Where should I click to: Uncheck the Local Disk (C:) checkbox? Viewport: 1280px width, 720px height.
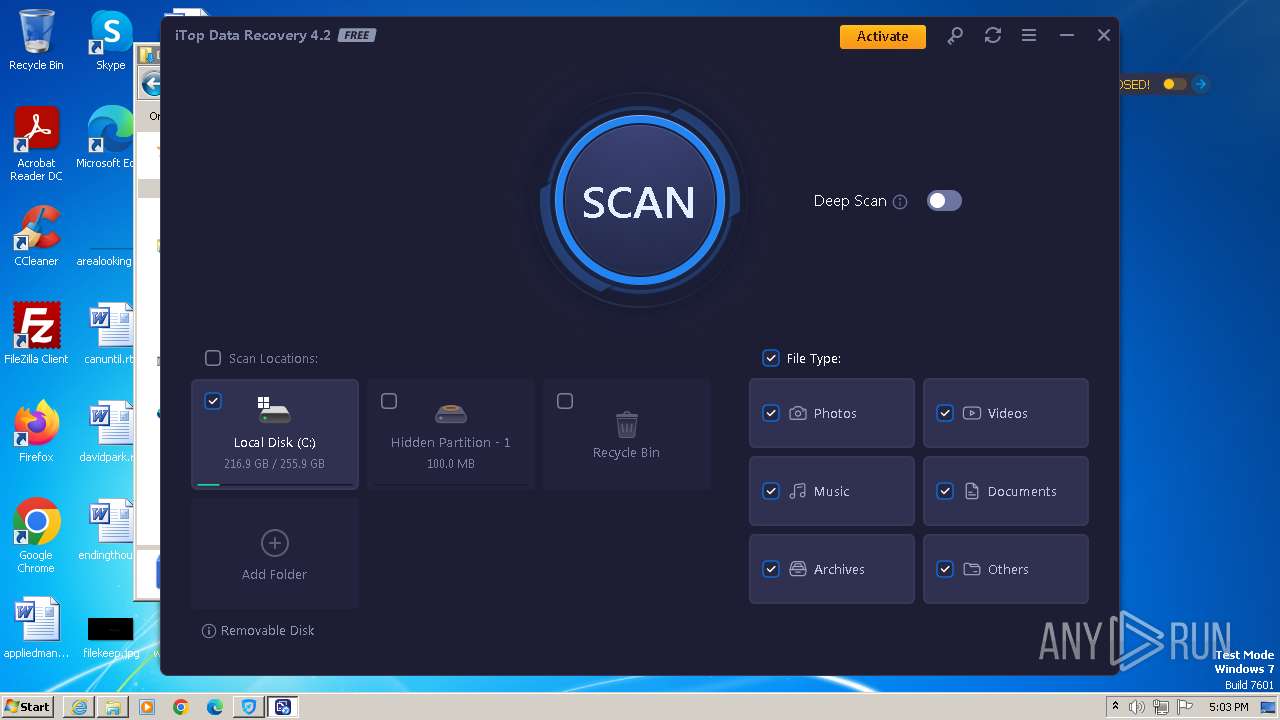[x=213, y=401]
